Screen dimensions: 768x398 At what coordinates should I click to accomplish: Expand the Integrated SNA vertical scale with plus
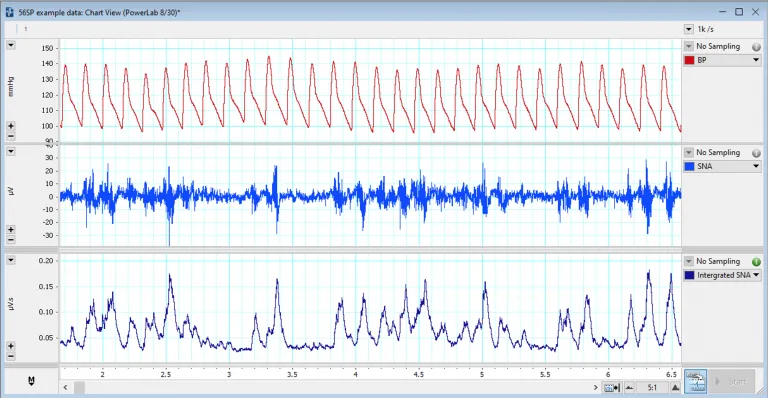tap(11, 346)
